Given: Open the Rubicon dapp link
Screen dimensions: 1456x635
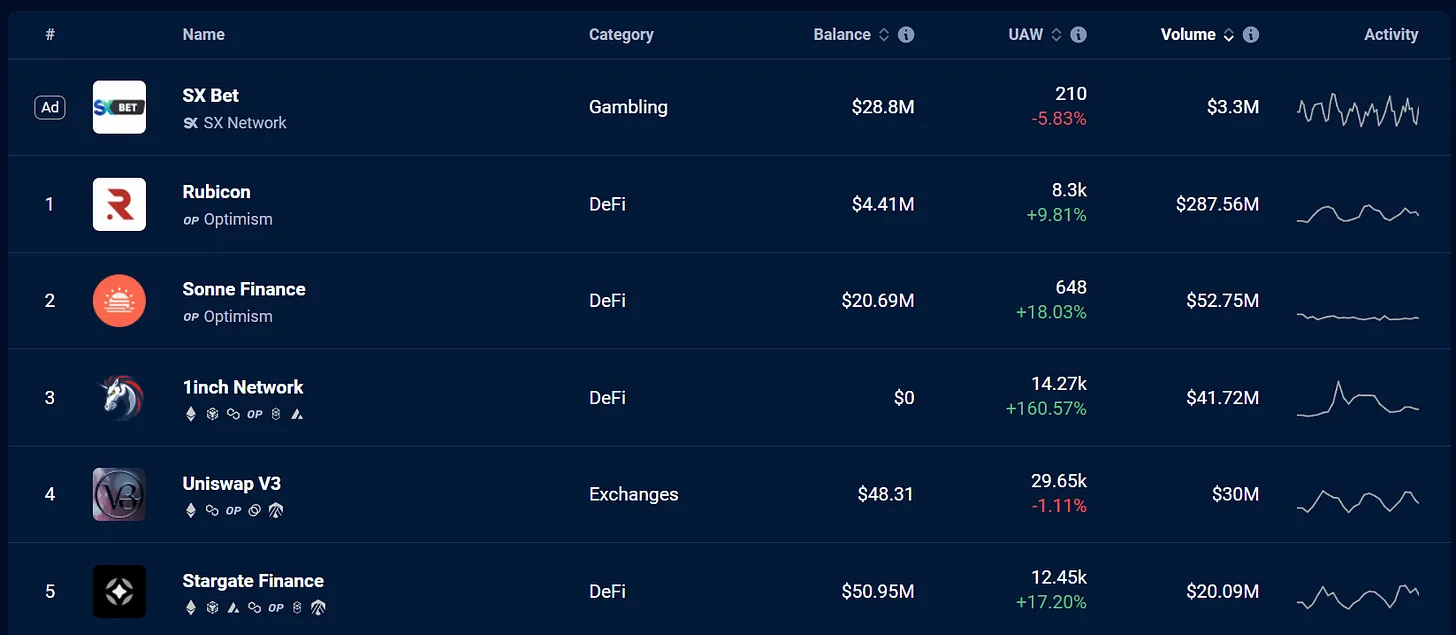Looking at the screenshot, I should 217,192.
